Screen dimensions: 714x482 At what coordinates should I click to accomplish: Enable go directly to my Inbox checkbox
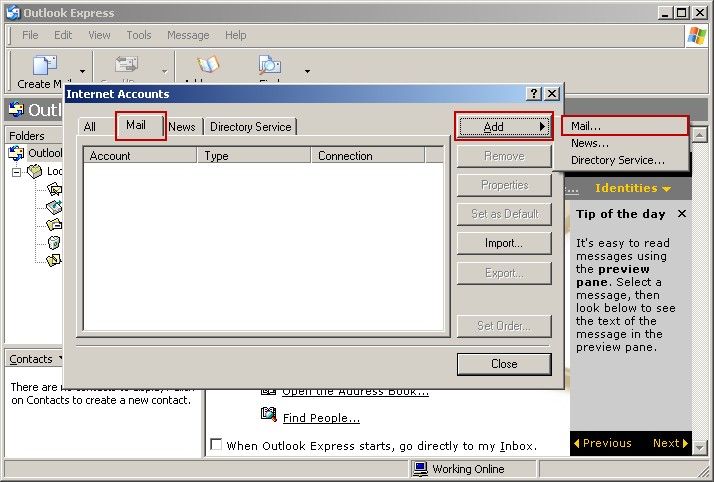(216, 444)
